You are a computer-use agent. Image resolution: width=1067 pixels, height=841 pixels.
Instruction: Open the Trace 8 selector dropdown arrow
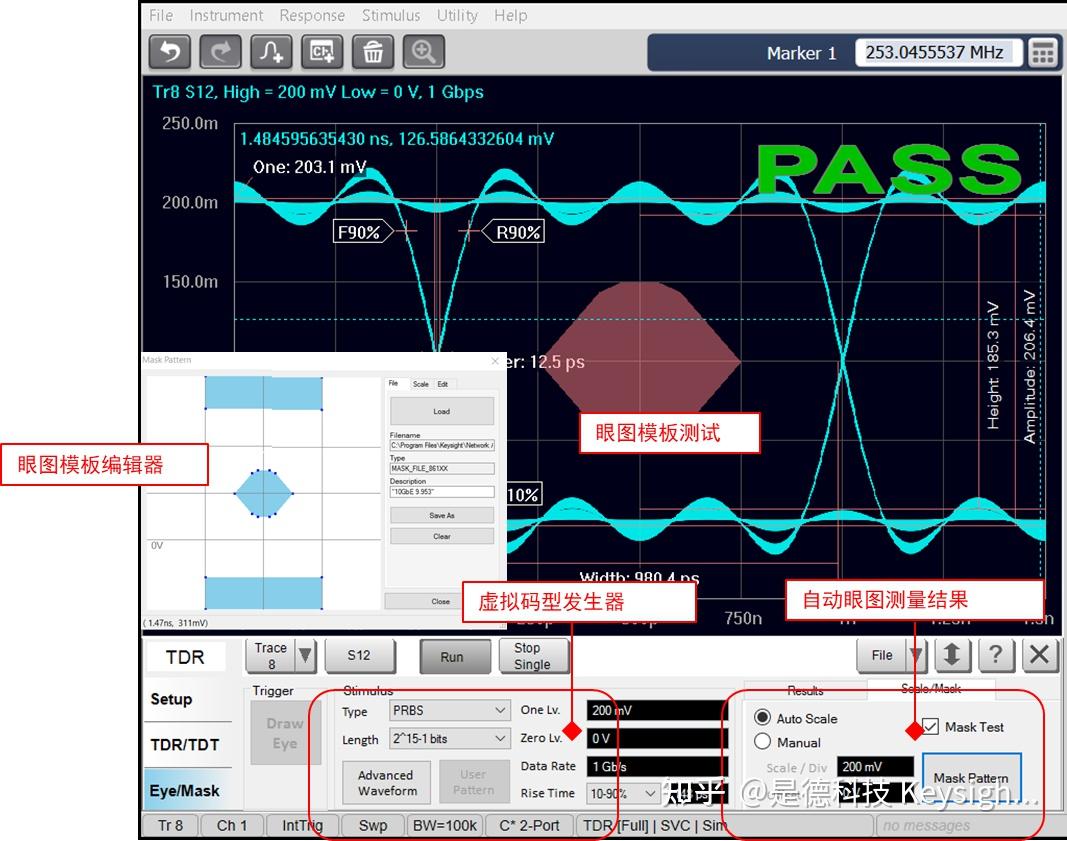306,657
